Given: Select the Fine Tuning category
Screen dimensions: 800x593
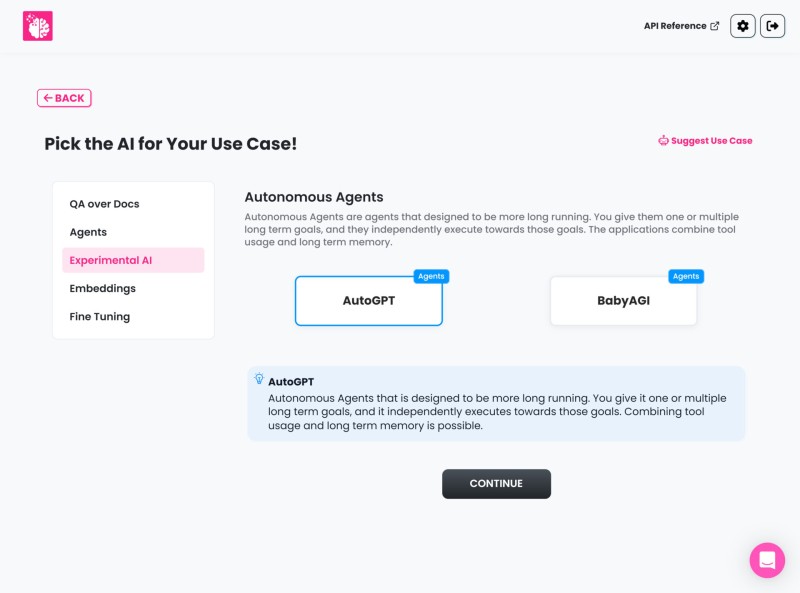Looking at the screenshot, I should [133, 316].
